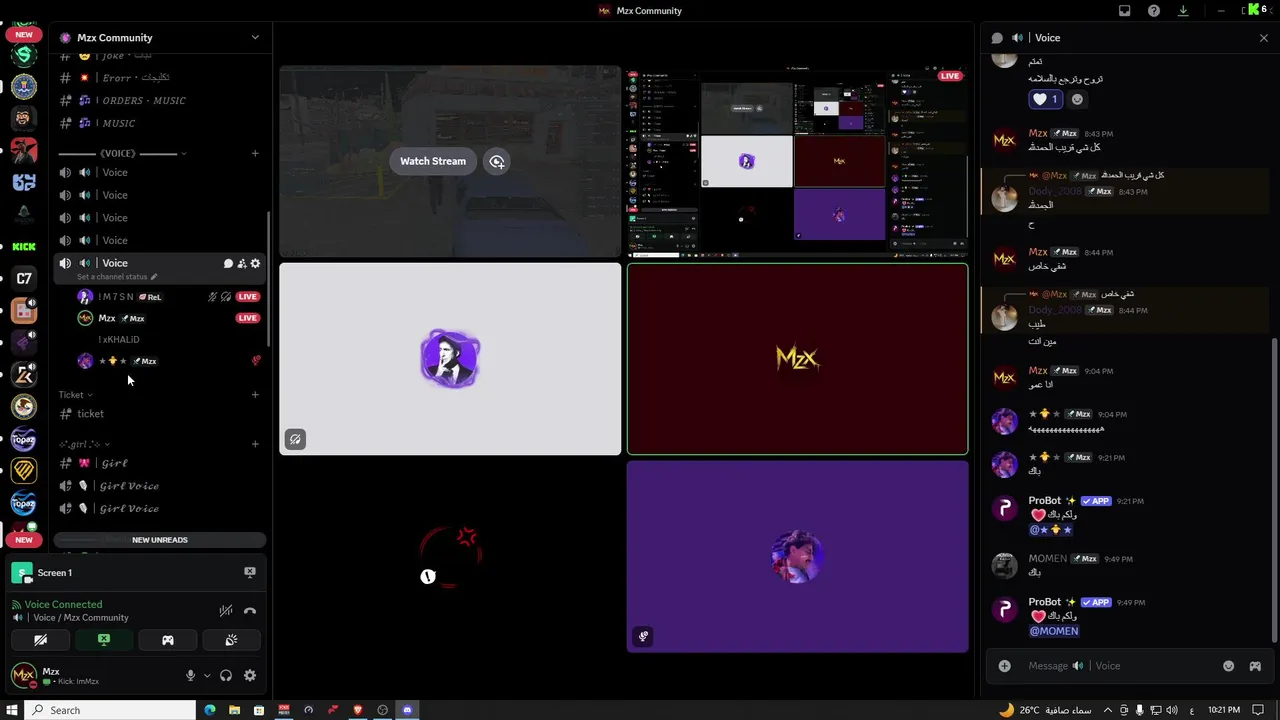Collapse the VOICE category
Screen dimensions: 1280x720
[123, 154]
